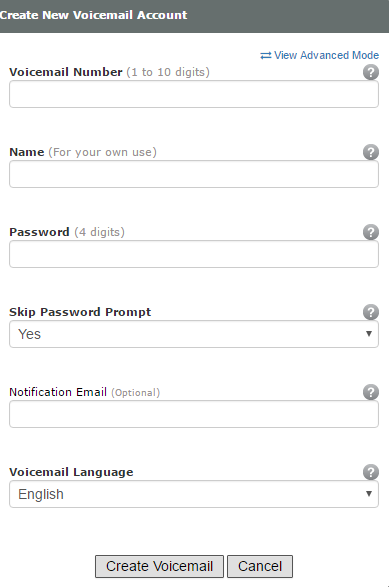Open Skip Password Prompt dropdown

[194, 334]
